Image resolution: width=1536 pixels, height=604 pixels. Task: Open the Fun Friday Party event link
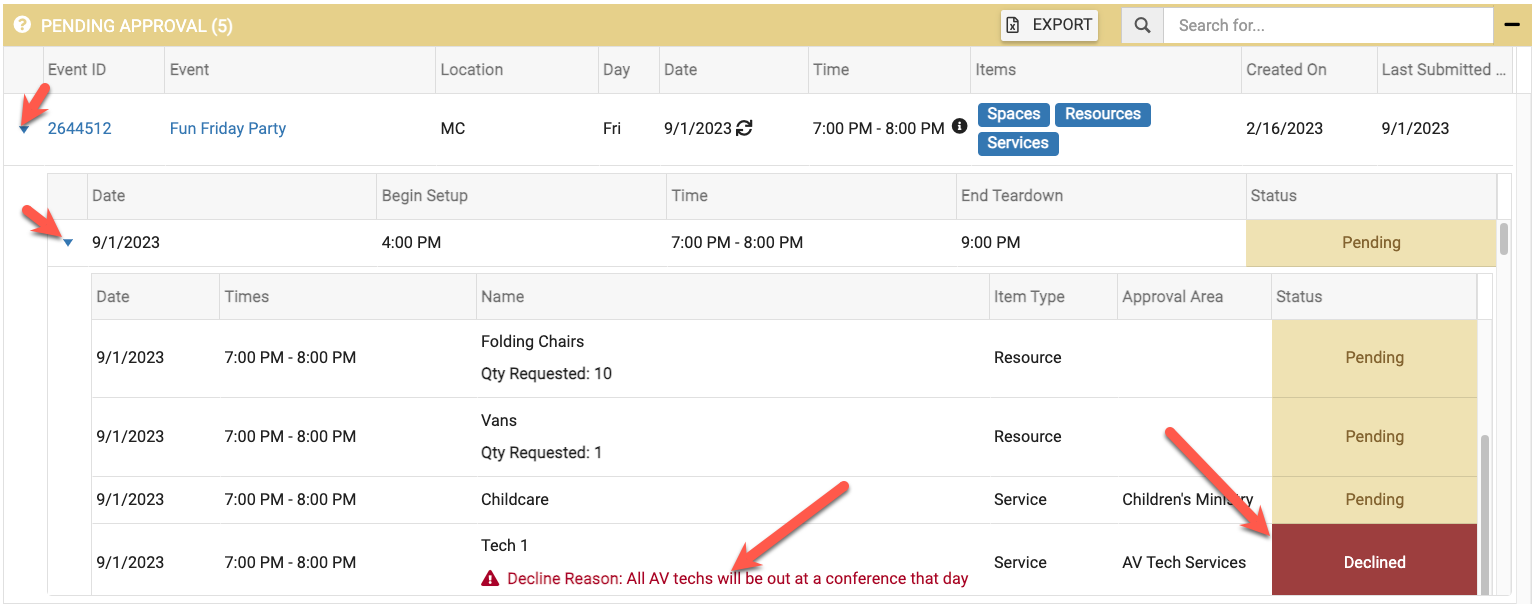(x=228, y=128)
